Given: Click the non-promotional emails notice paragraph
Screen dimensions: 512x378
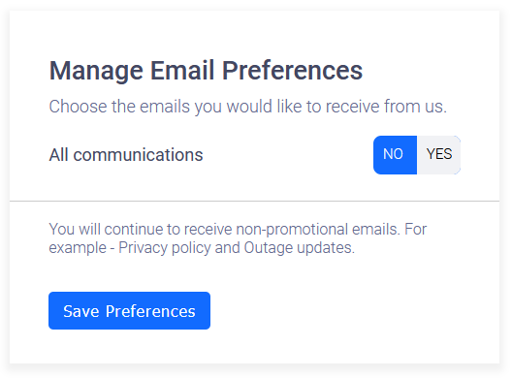Looking at the screenshot, I should (238, 239).
